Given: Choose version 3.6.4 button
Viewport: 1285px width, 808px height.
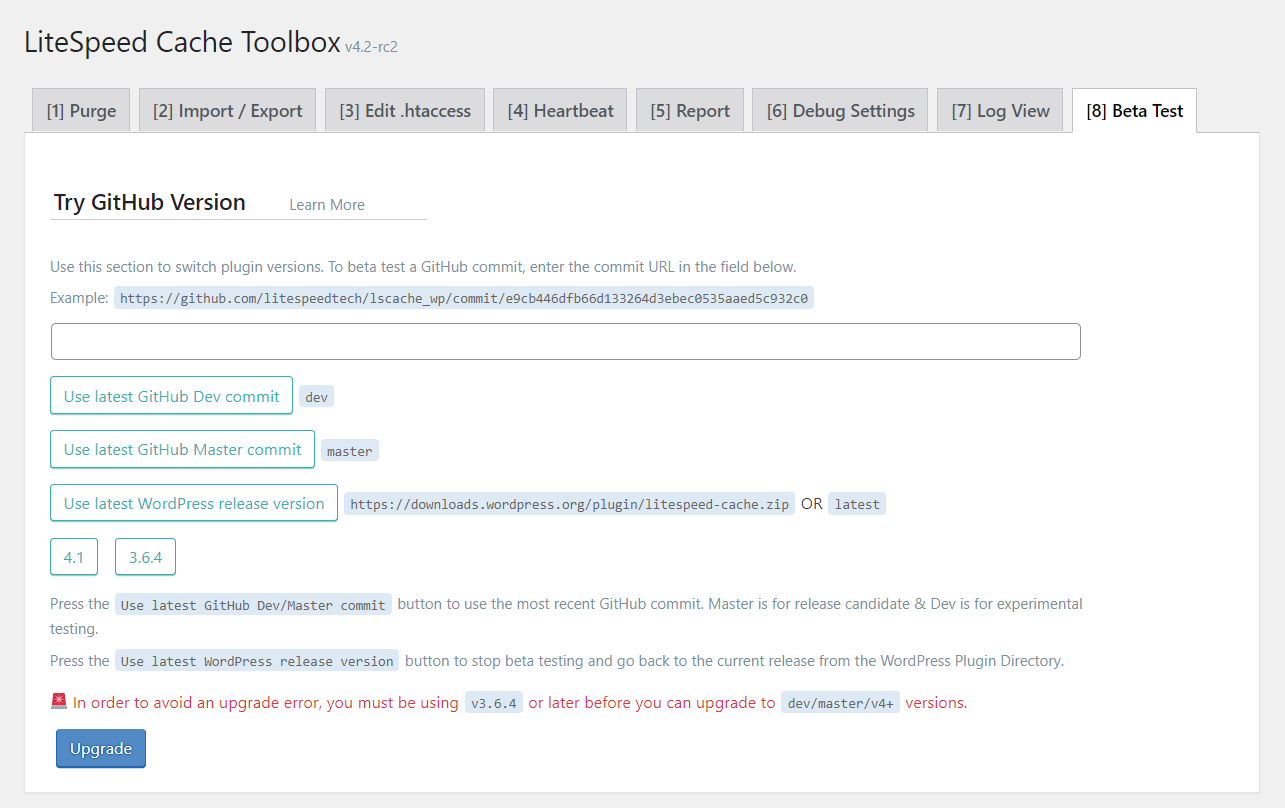Looking at the screenshot, I should tap(145, 557).
